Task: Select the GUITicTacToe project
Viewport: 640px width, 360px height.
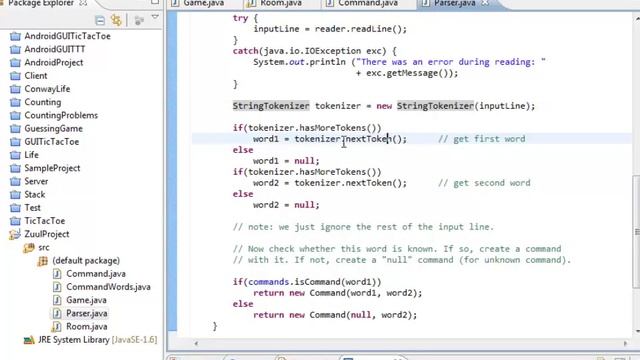Action: (x=52, y=142)
